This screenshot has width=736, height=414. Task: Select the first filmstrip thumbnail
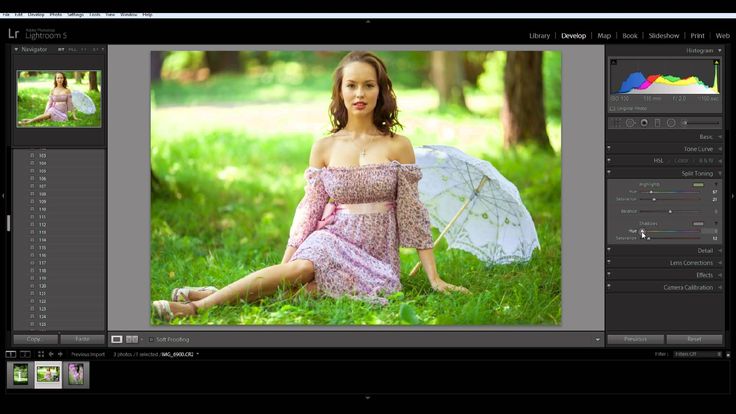click(21, 375)
